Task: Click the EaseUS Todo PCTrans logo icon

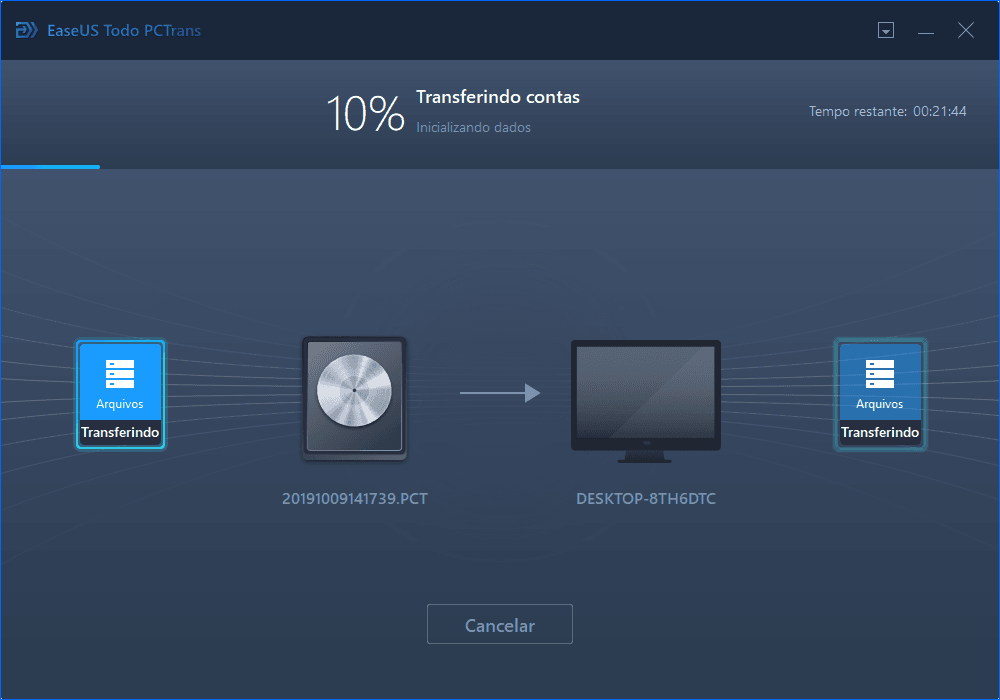Action: [x=26, y=30]
